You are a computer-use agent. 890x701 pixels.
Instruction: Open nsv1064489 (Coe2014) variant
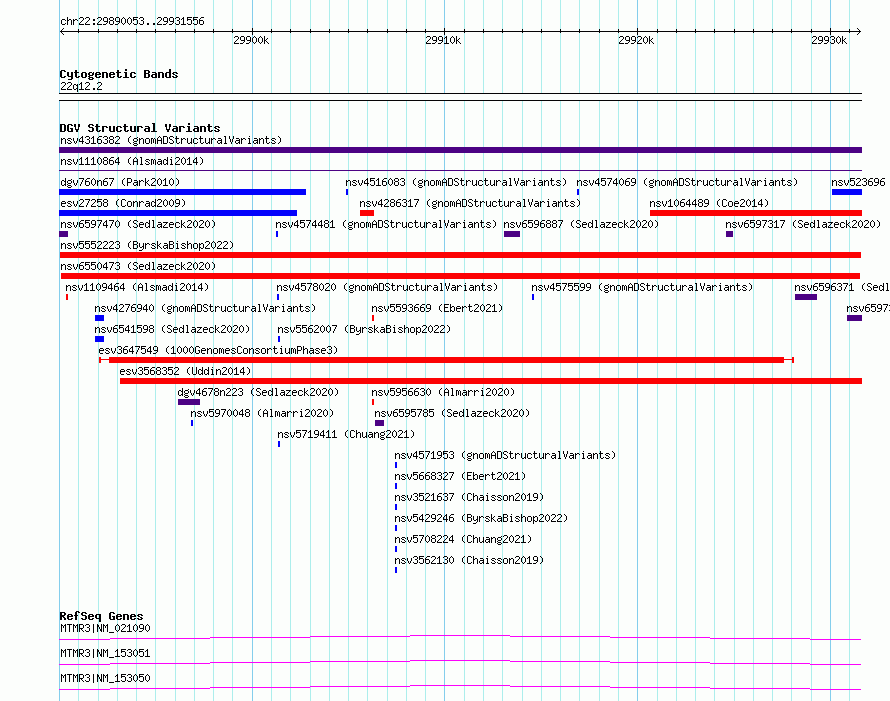point(709,203)
